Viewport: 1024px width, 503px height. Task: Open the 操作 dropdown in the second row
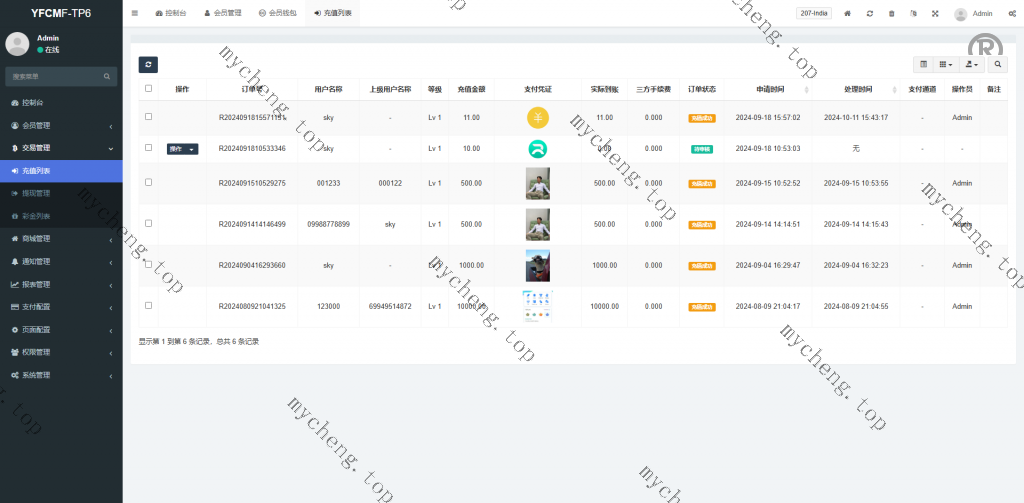click(x=182, y=149)
